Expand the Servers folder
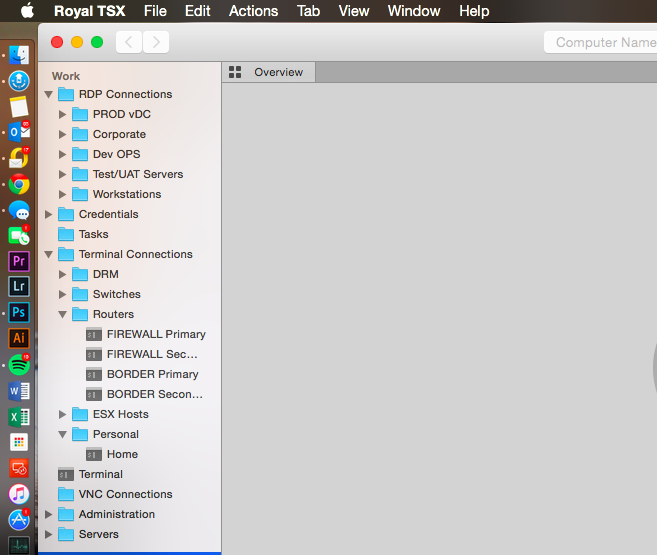Image resolution: width=657 pixels, height=555 pixels. pyautogui.click(x=49, y=534)
